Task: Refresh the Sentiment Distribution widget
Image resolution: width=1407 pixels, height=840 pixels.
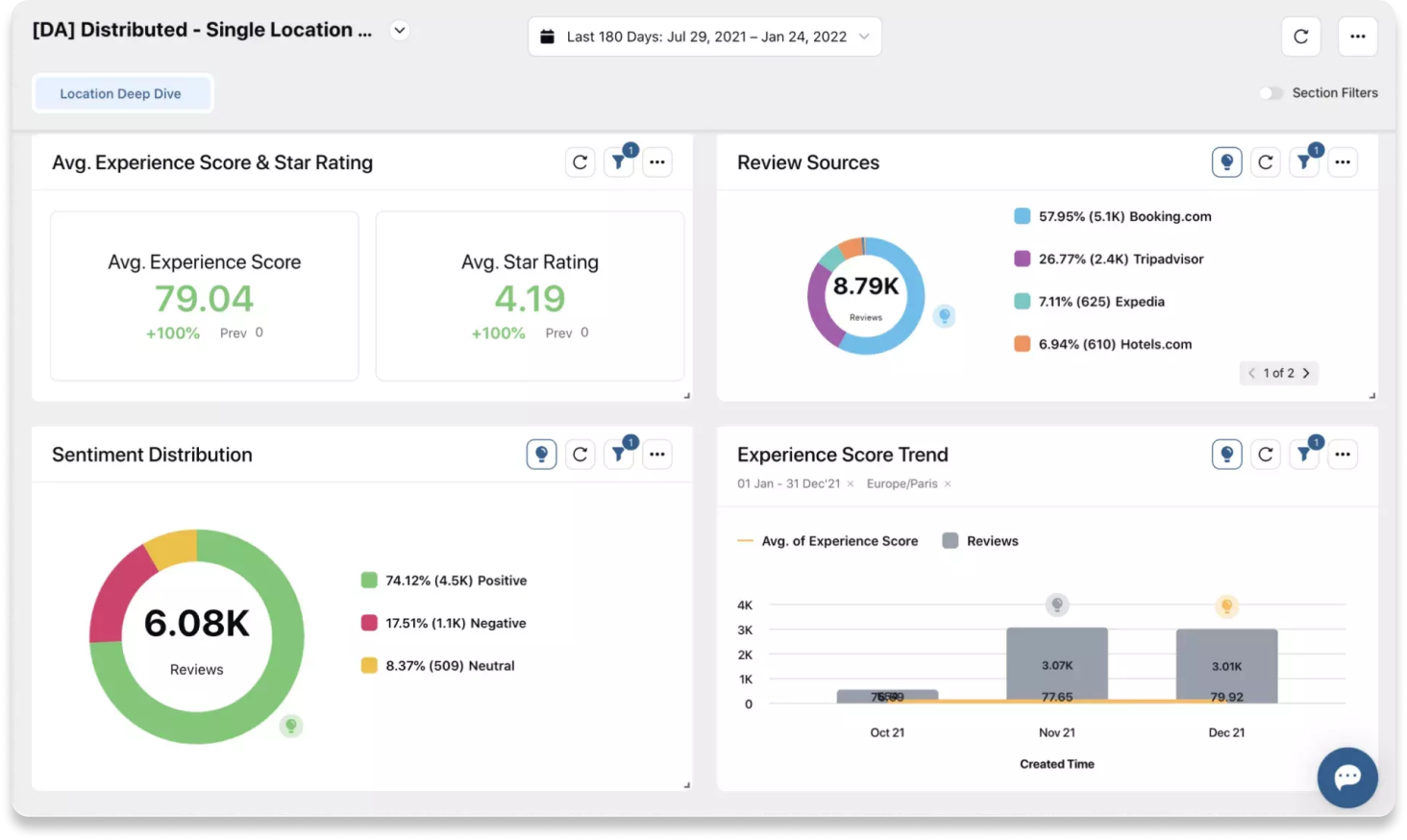Action: (580, 455)
